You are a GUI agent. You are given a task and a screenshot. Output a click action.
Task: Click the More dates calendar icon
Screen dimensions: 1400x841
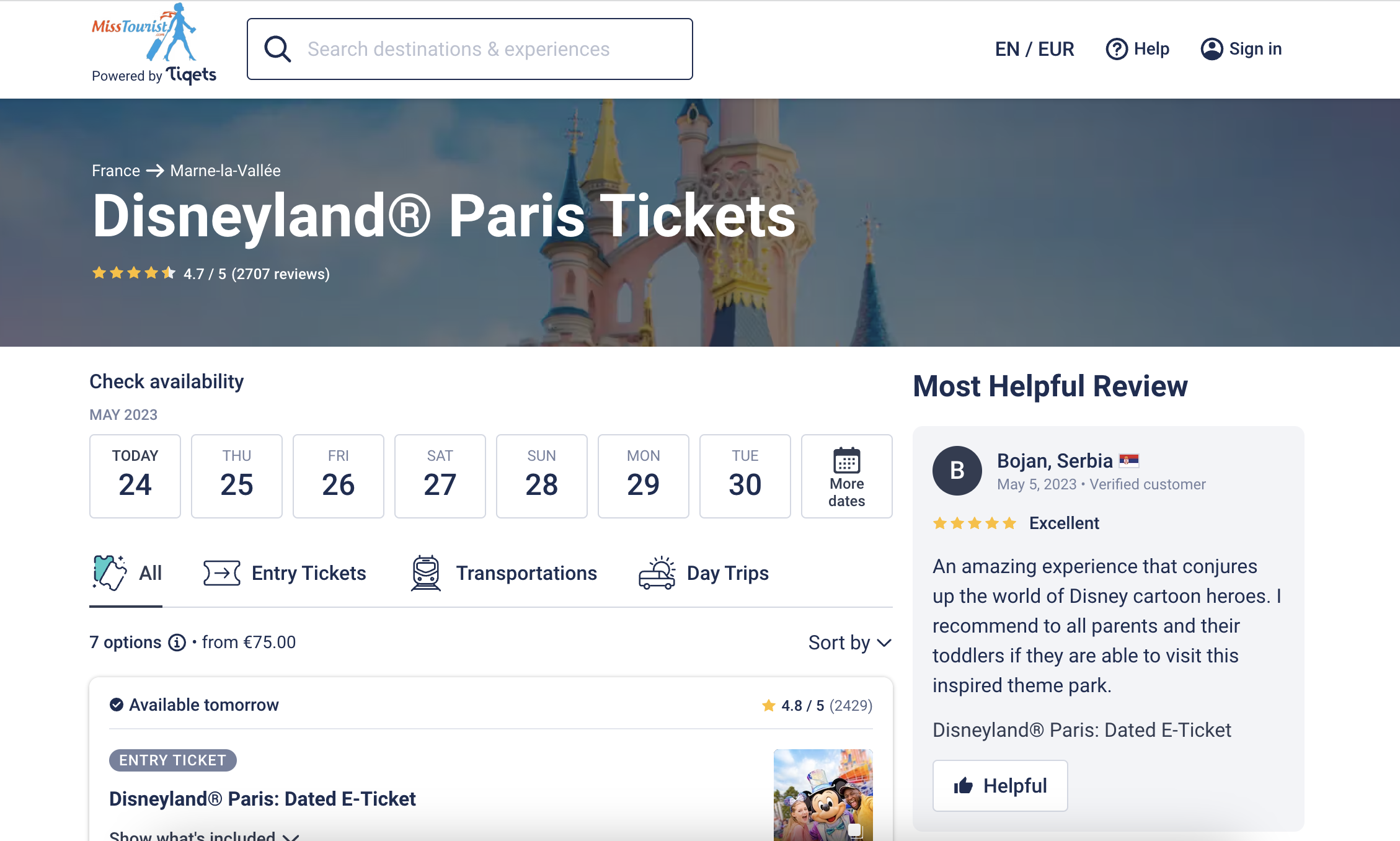coord(847,460)
